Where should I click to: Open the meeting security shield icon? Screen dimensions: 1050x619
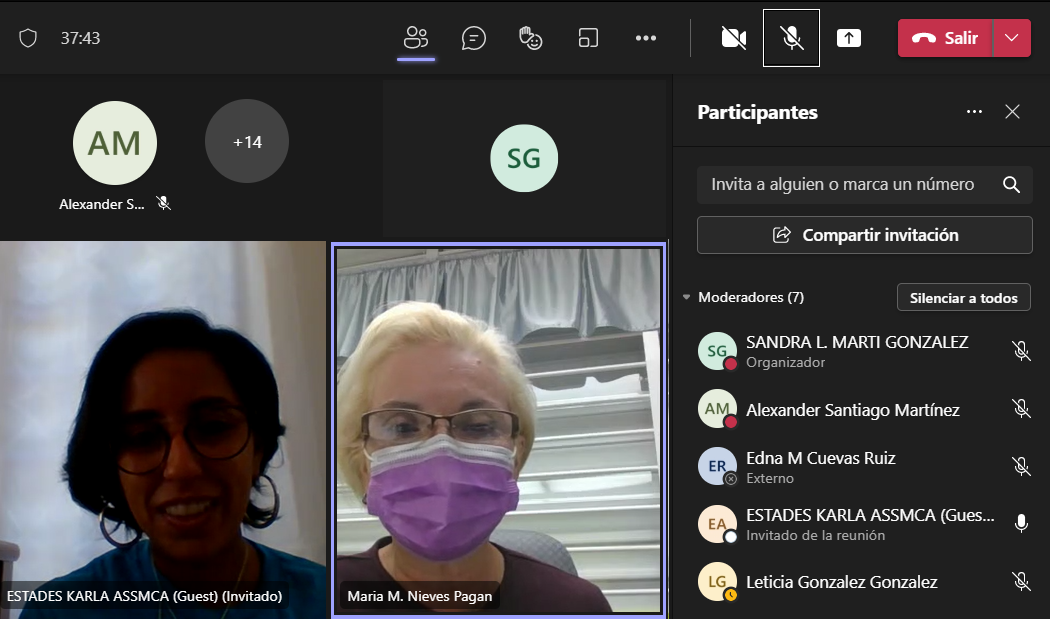tap(28, 38)
